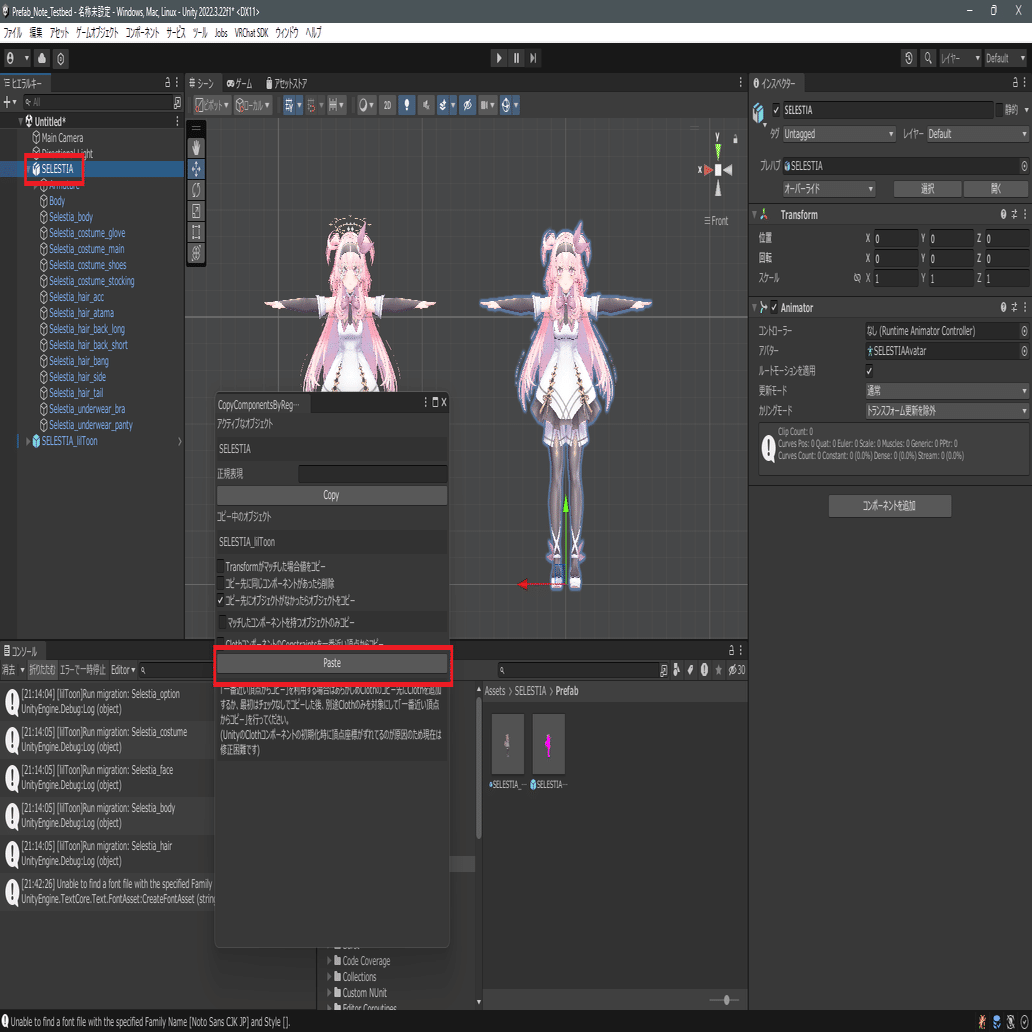Click the Add Component button

(890, 505)
